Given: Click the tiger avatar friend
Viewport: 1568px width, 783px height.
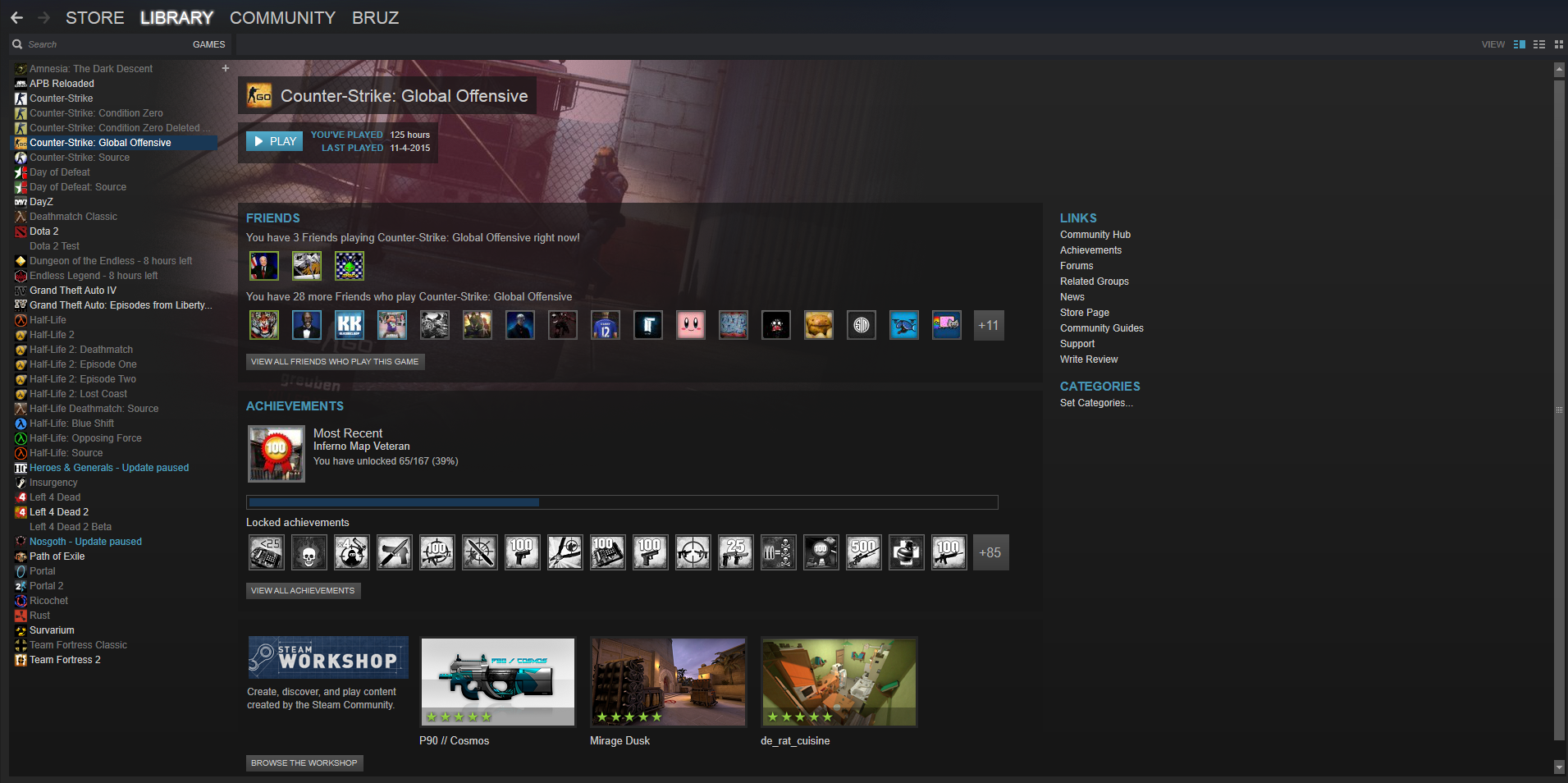Looking at the screenshot, I should (264, 325).
